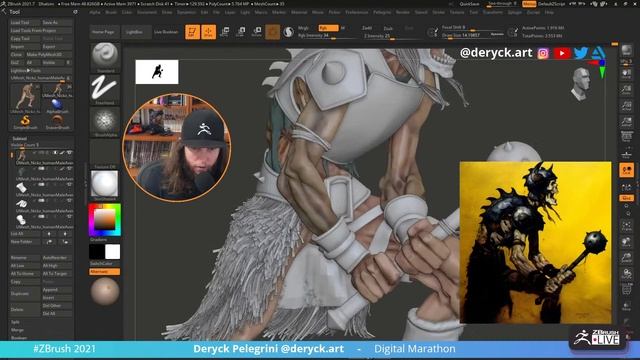
Task: Click the Export button in Tool panel
Action: coord(57,47)
